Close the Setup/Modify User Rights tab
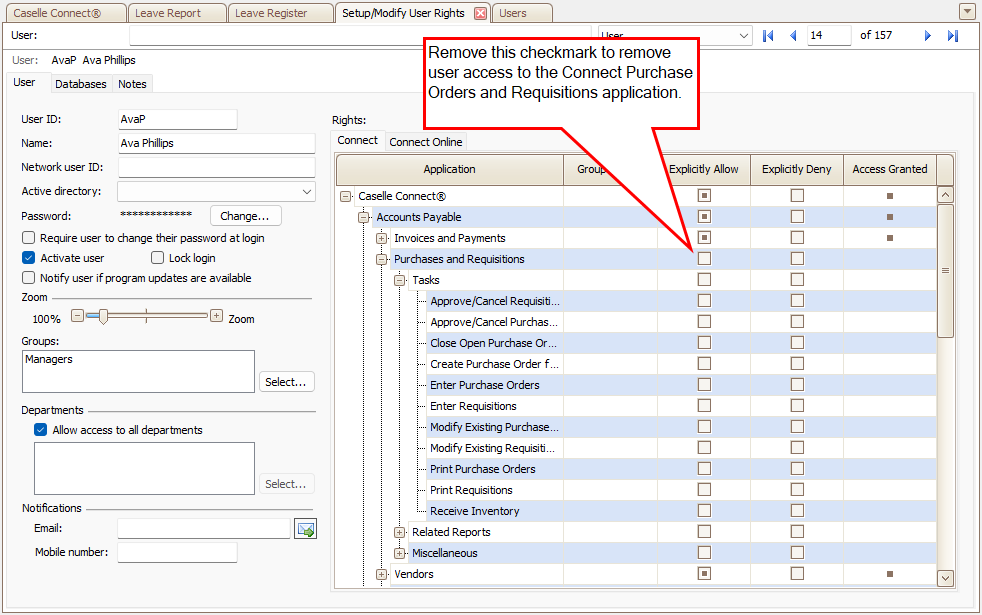 click(480, 13)
